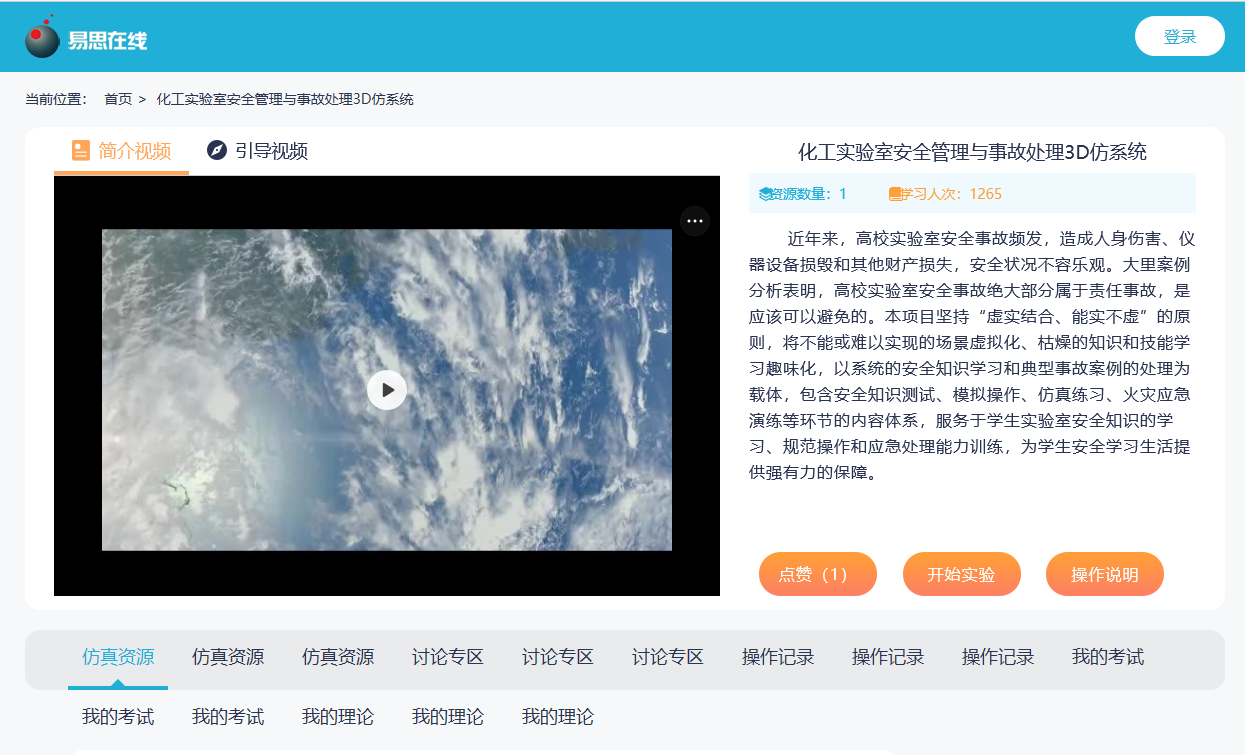The image size is (1245, 755).
Task: Like the course with 点赞（1）
Action: click(818, 574)
